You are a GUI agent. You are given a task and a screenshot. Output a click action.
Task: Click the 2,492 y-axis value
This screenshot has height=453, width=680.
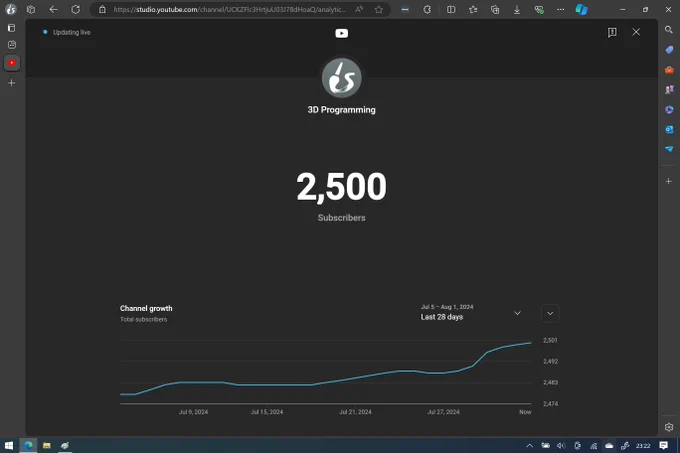(x=550, y=361)
